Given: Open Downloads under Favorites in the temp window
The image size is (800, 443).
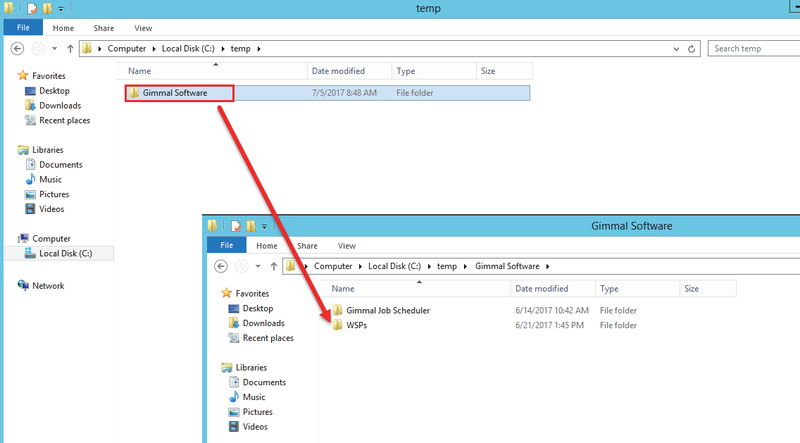Looking at the screenshot, I should click(60, 106).
